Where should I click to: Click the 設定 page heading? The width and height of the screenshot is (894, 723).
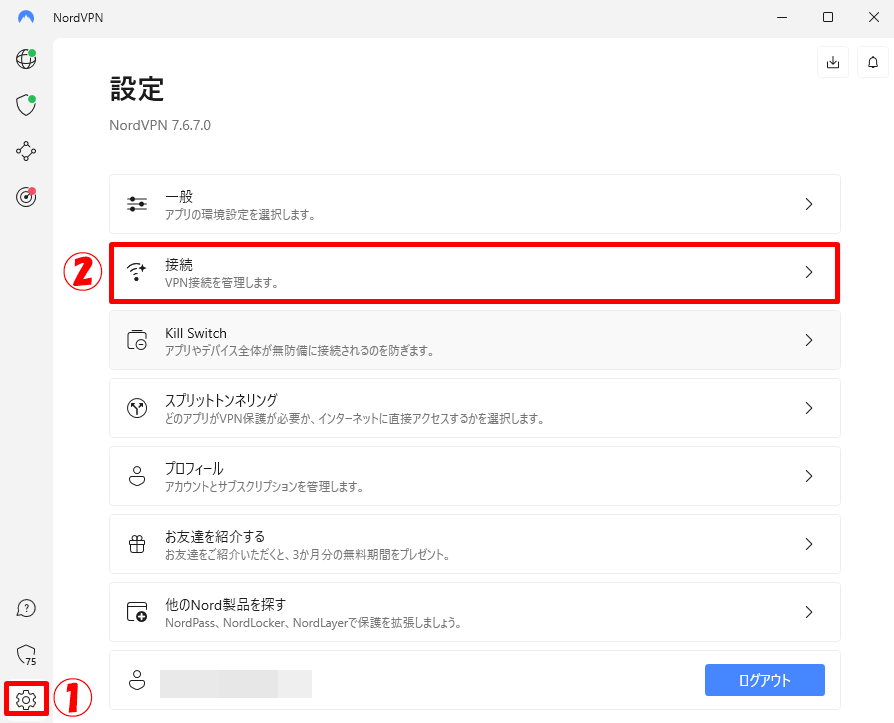click(137, 89)
